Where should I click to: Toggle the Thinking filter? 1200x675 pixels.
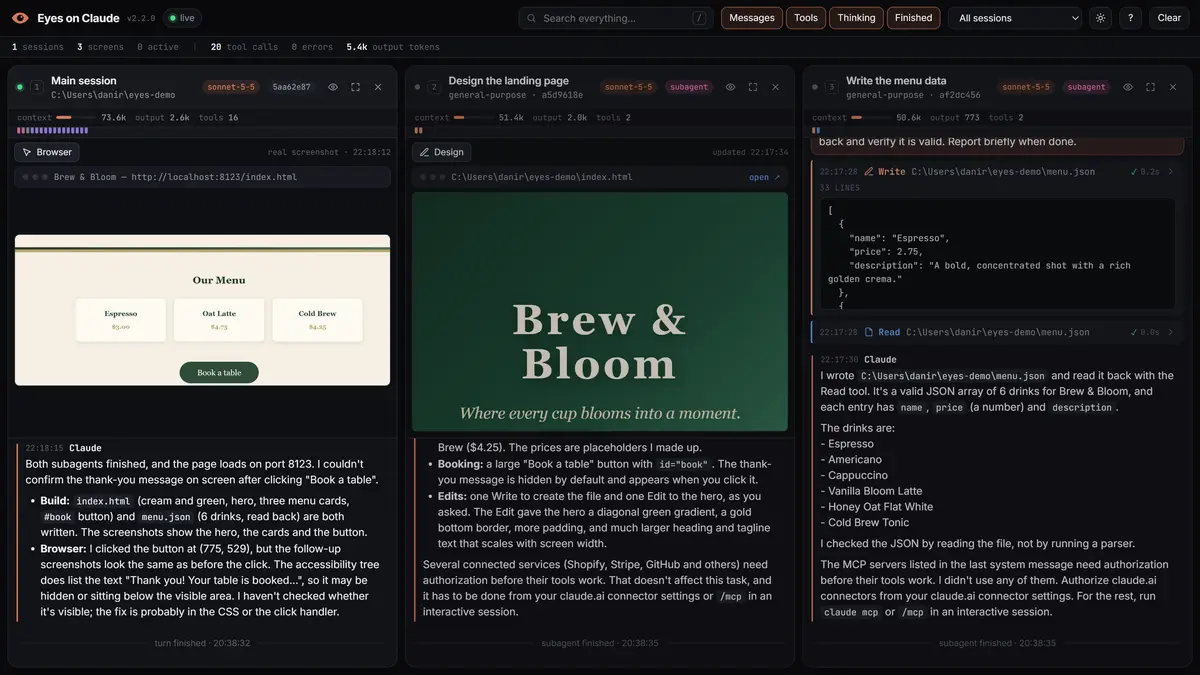tap(856, 18)
